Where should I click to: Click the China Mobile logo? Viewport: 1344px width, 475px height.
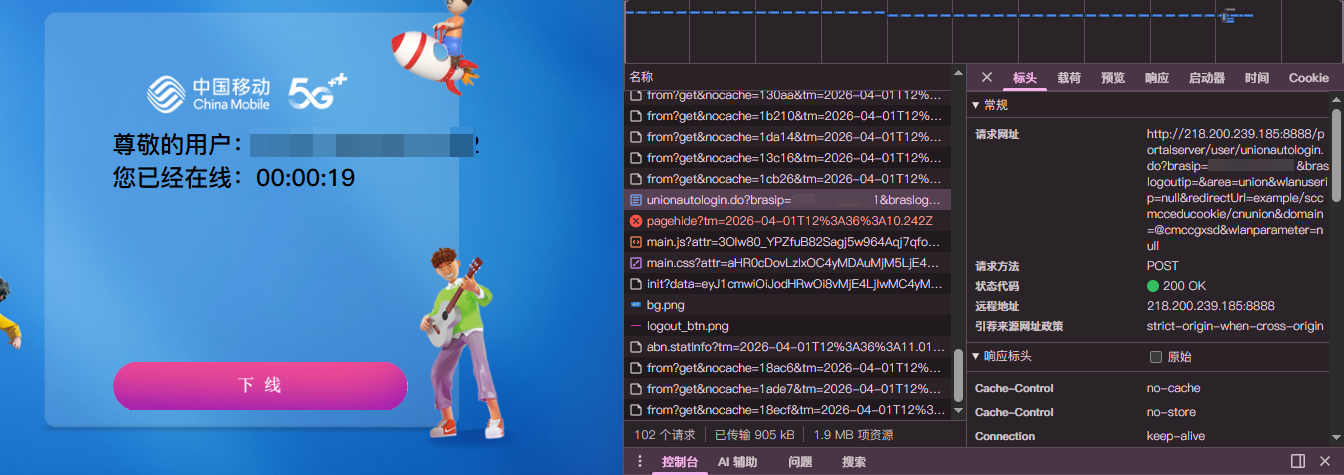(209, 93)
